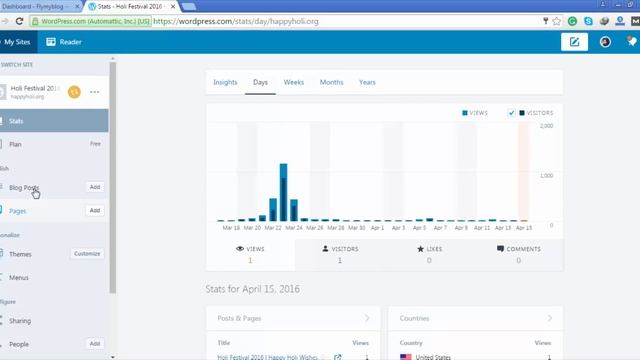The width and height of the screenshot is (640, 360).
Task: Open Blog Posts in the sidebar
Action: pos(24,187)
